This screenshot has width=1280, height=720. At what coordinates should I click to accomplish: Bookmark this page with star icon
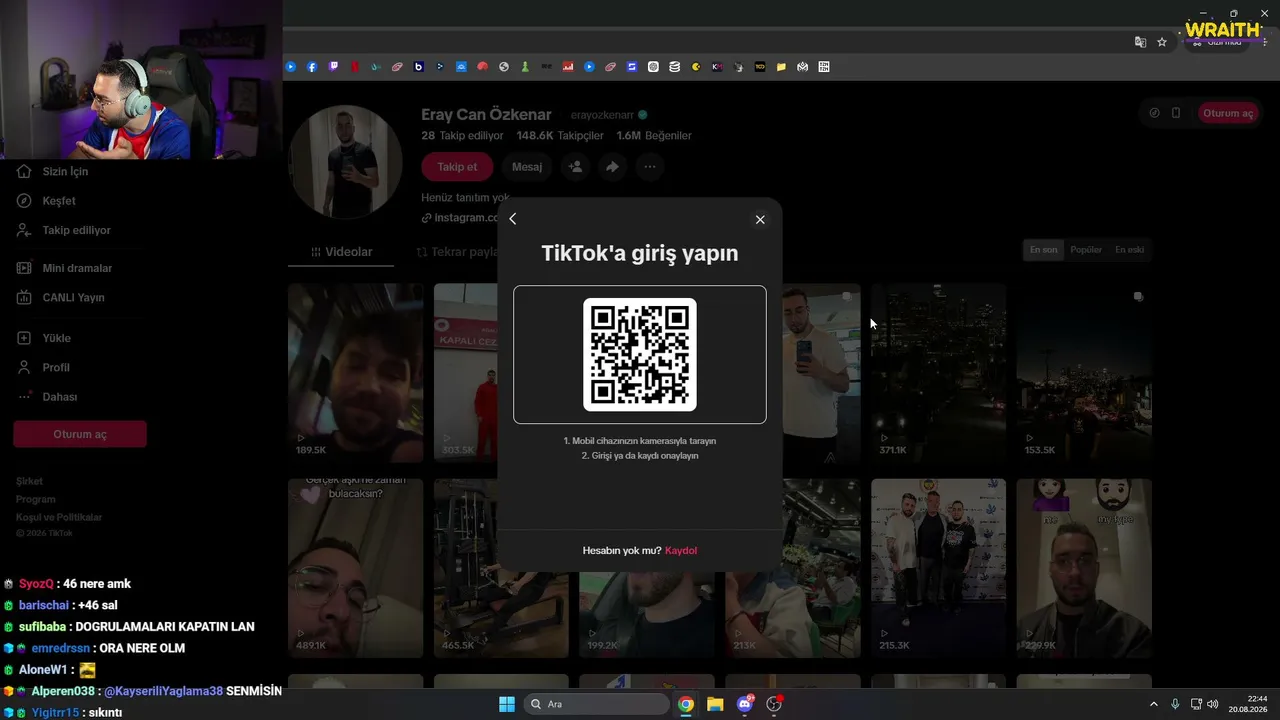1162,42
